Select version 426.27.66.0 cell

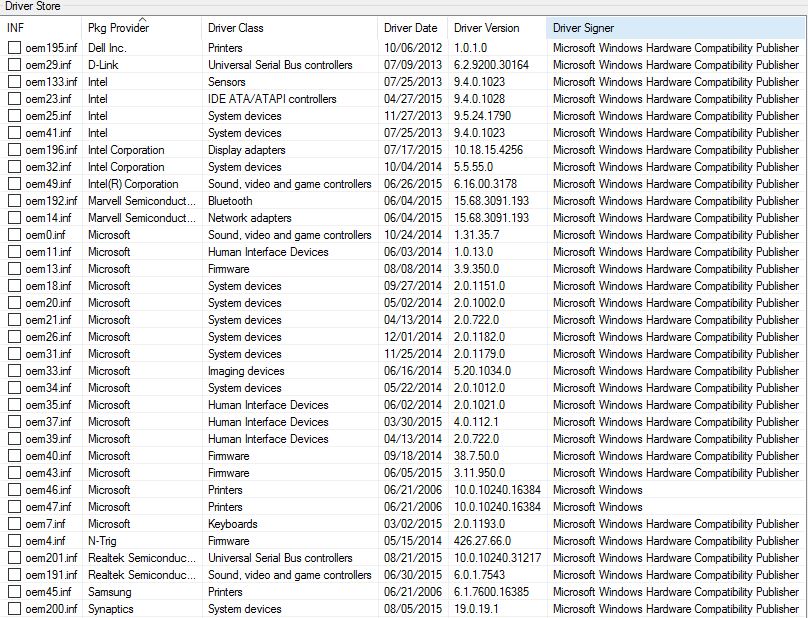(482, 541)
